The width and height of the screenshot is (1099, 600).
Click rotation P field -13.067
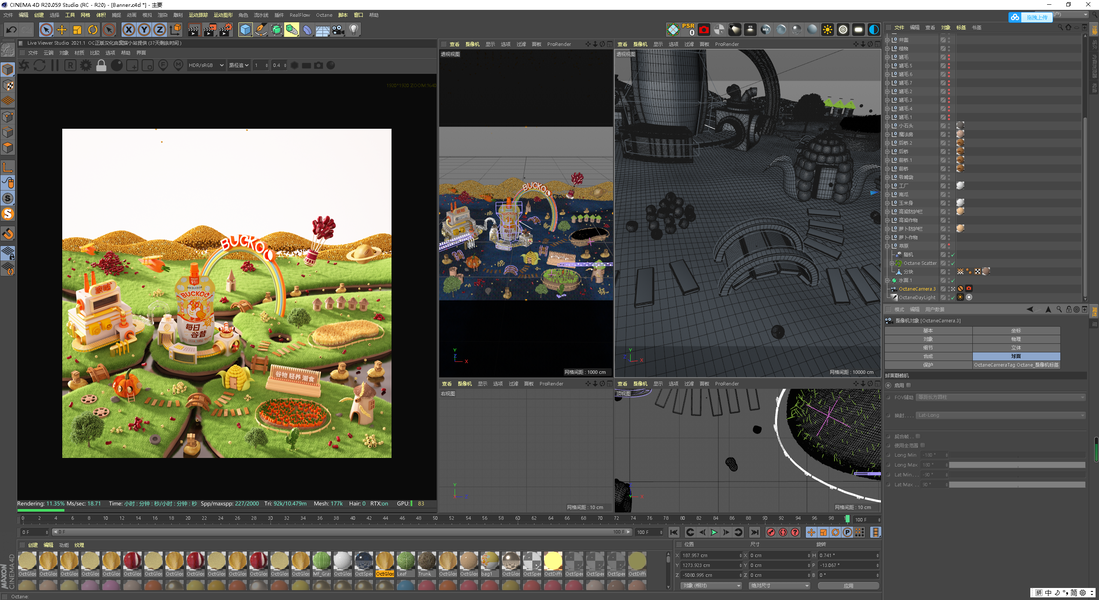pos(848,565)
